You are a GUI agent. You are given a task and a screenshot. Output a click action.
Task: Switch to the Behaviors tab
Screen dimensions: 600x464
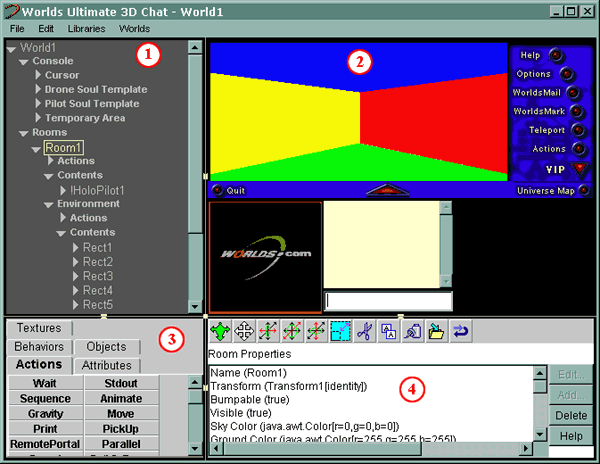tap(39, 347)
